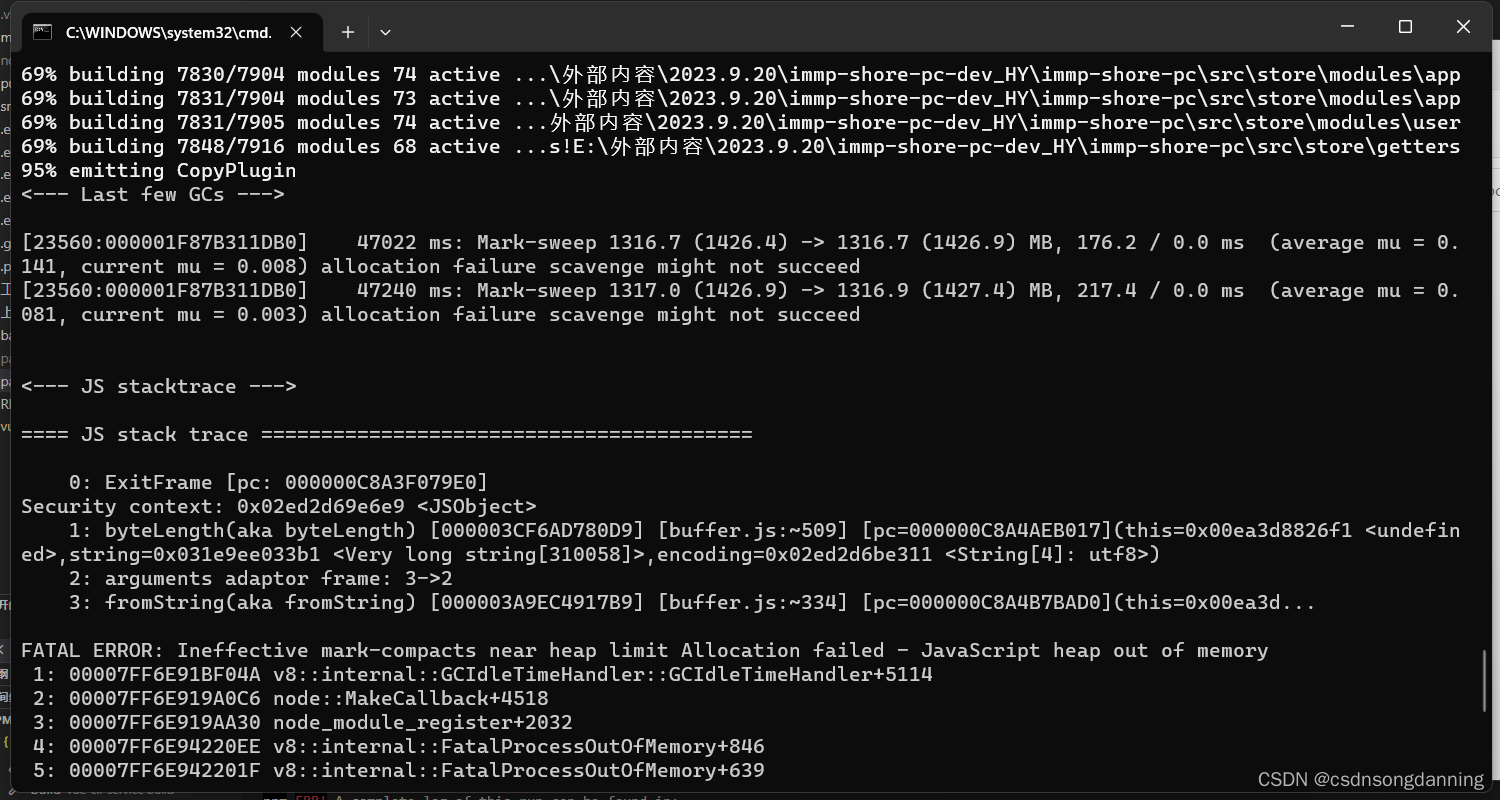
Task: Click the ExitFrame stack trace entry
Action: pyautogui.click(x=255, y=482)
